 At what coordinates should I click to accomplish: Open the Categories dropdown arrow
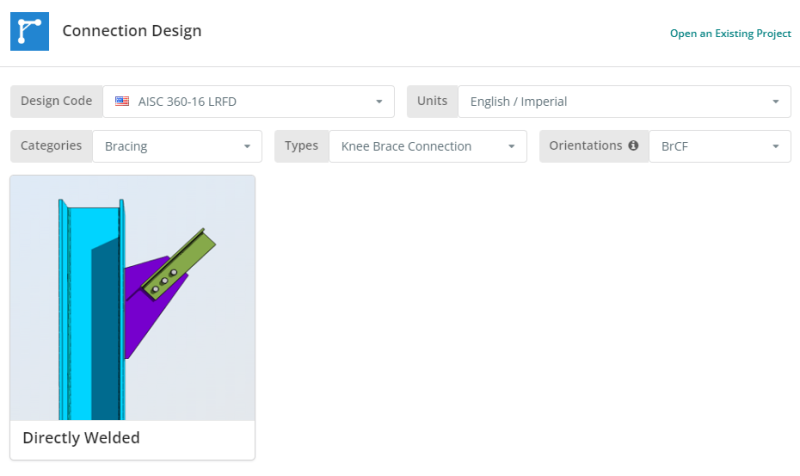pos(247,147)
